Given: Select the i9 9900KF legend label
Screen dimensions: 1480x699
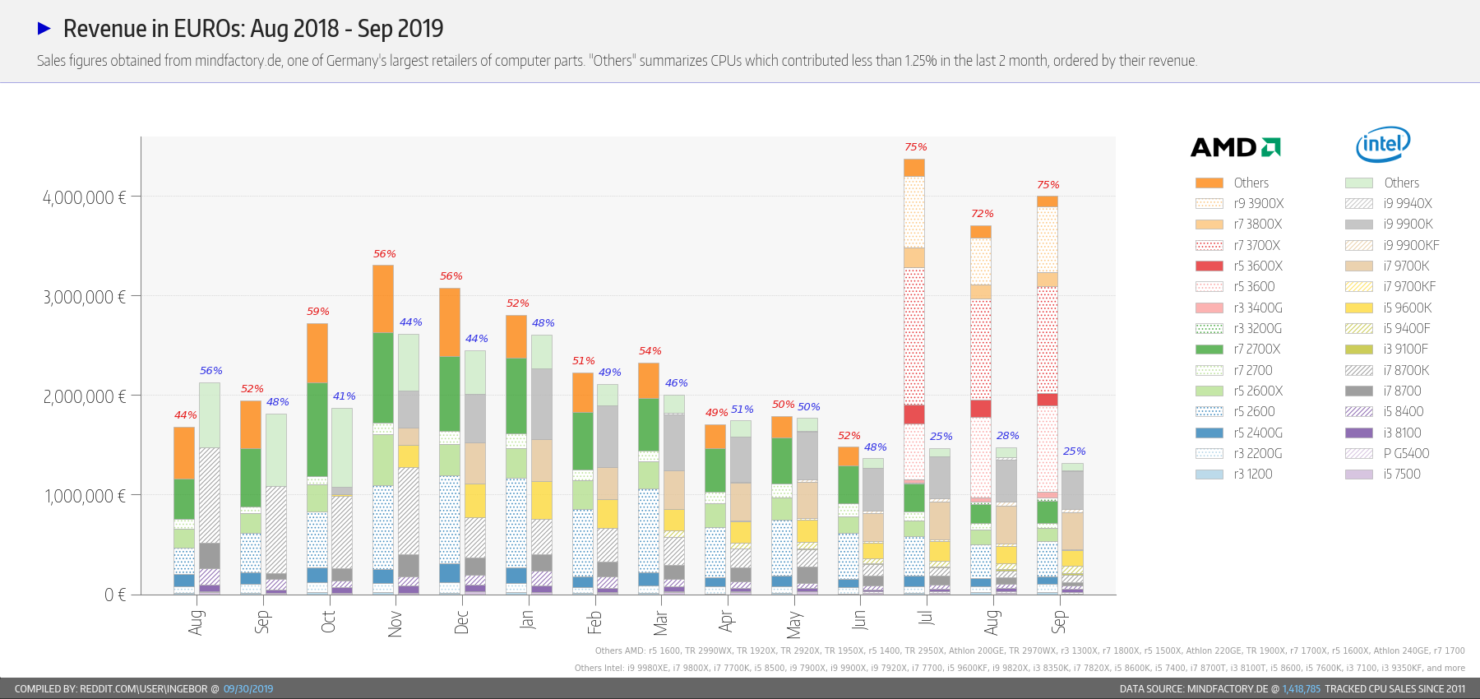Looking at the screenshot, I should (x=1412, y=245).
